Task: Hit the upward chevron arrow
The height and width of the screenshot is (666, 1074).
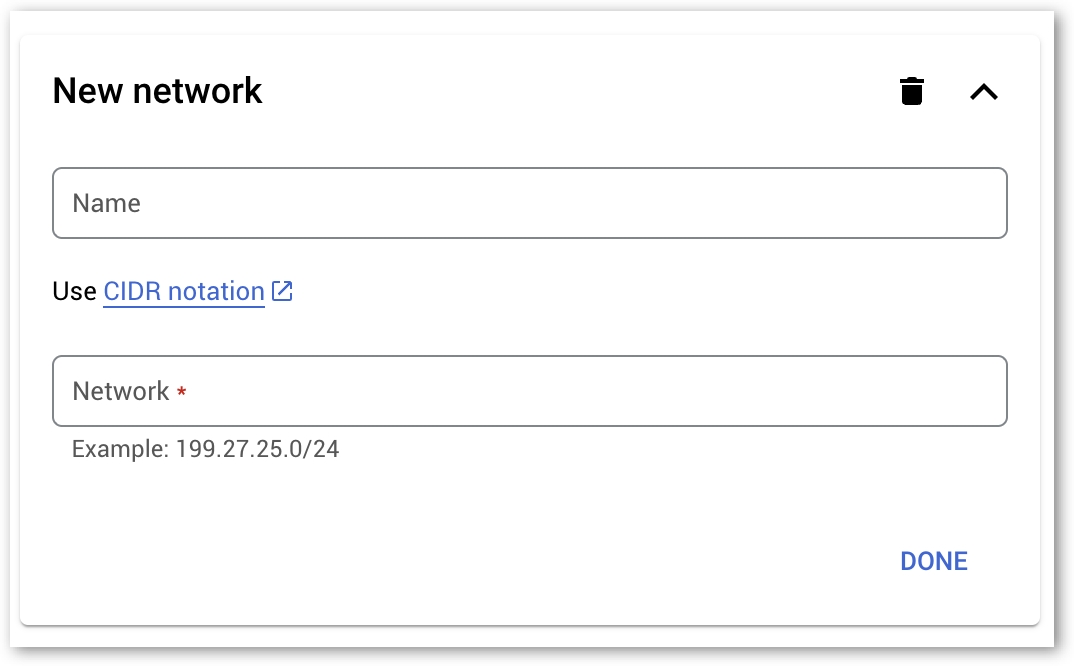Action: 984,92
